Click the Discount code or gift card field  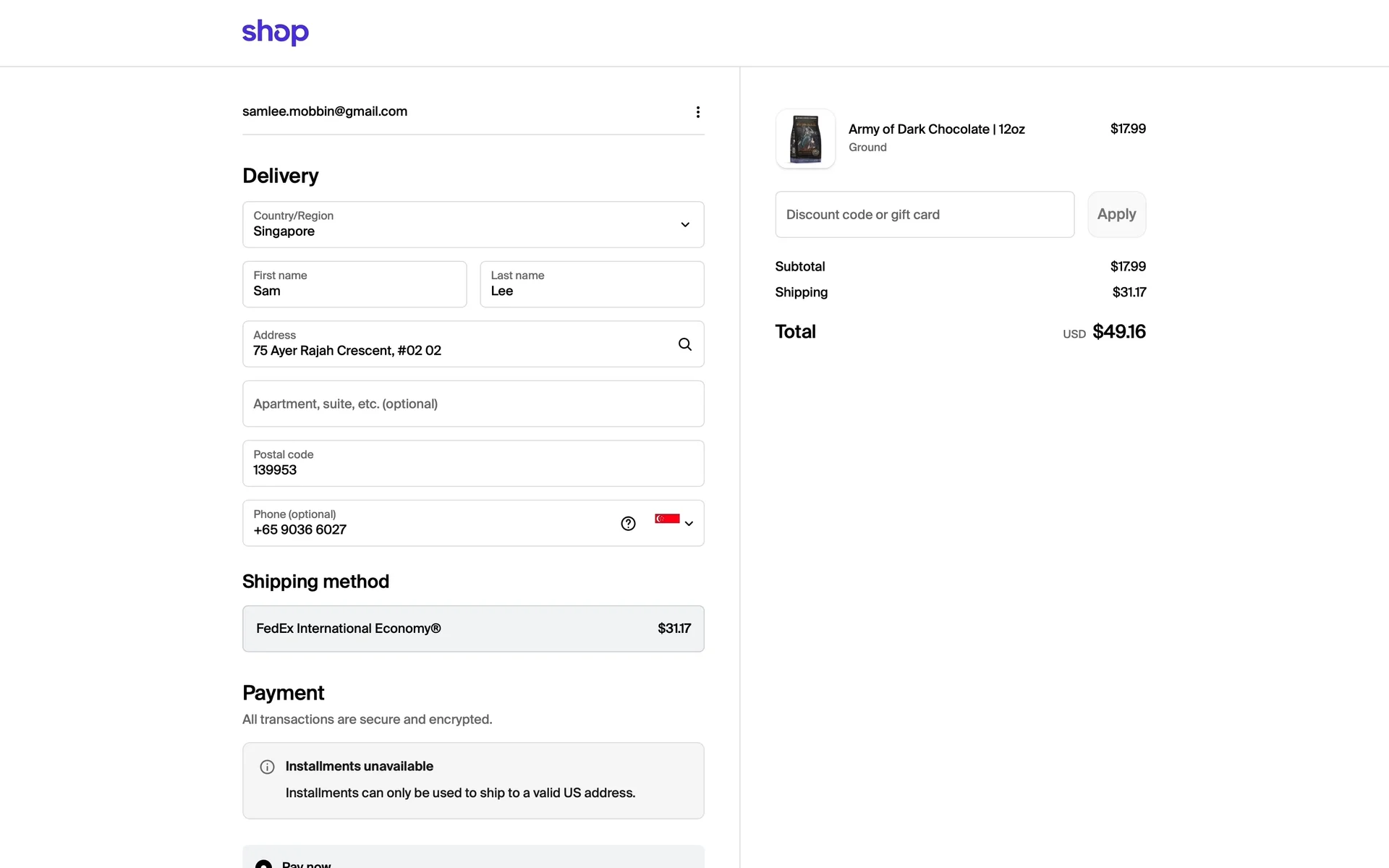click(x=924, y=214)
